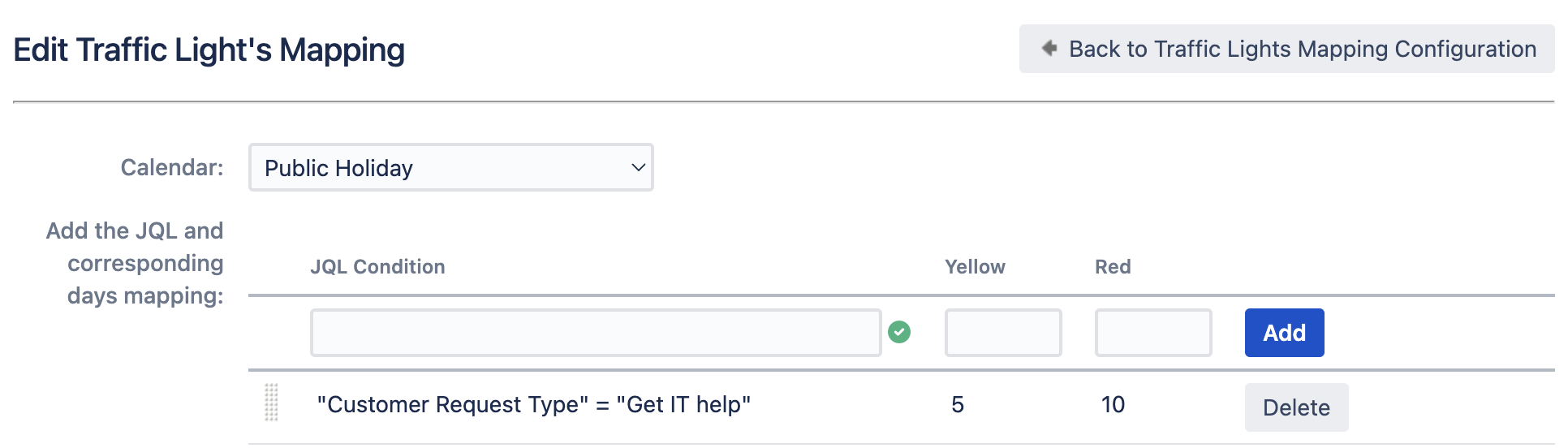Click into the Yellow days input box
1568x448 pixels.
tap(1002, 333)
